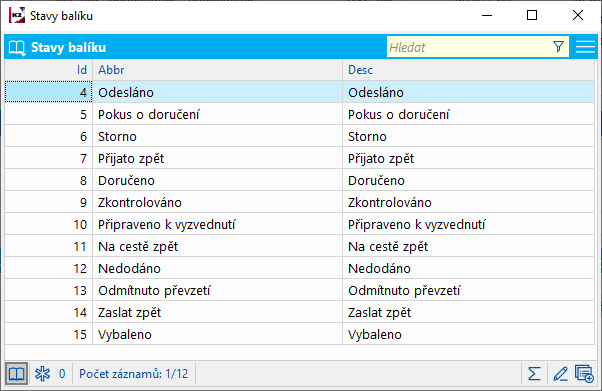
Task: Click the add-record table icon at bottom right
Action: point(584,373)
